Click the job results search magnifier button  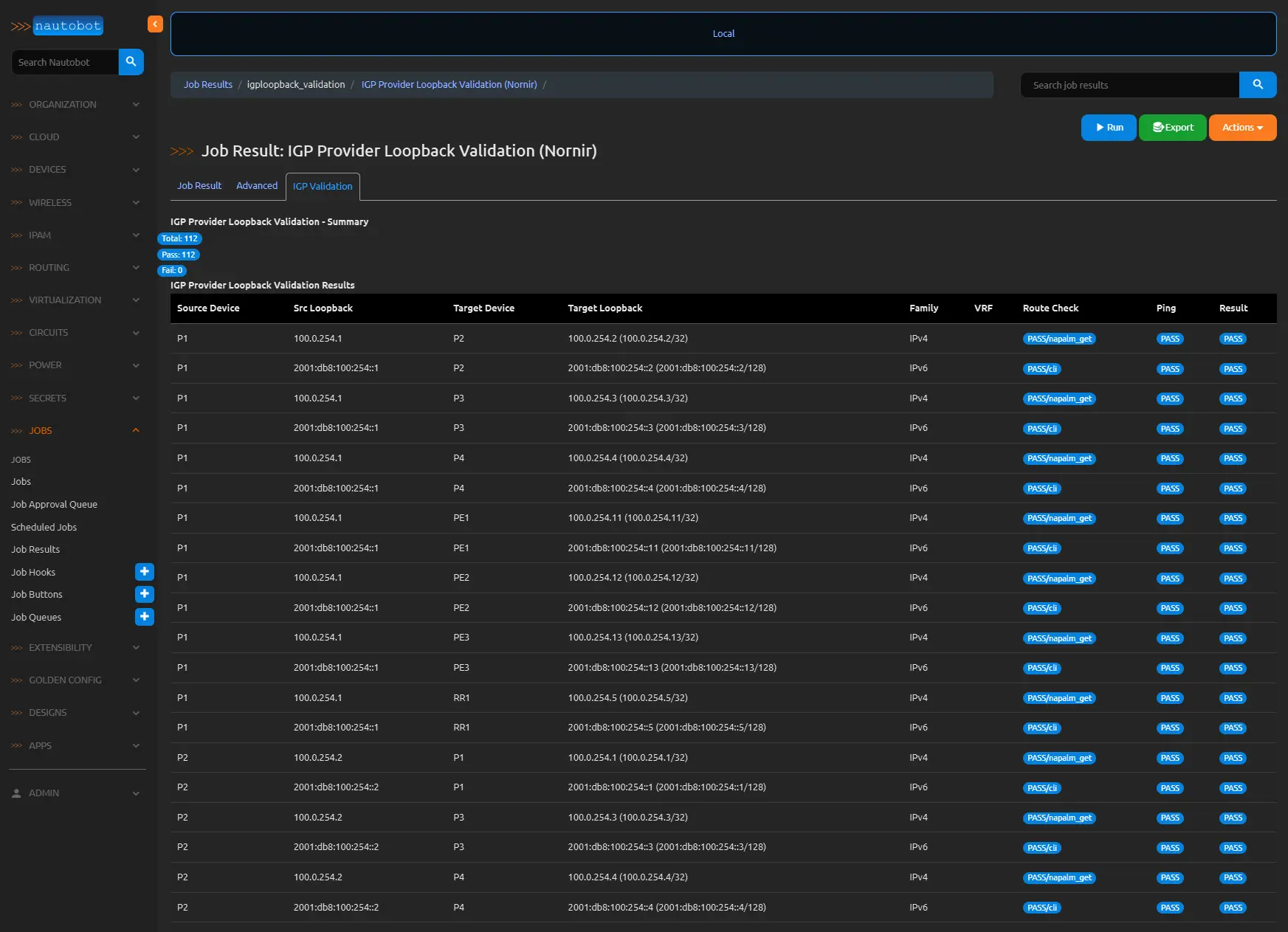[x=1257, y=85]
